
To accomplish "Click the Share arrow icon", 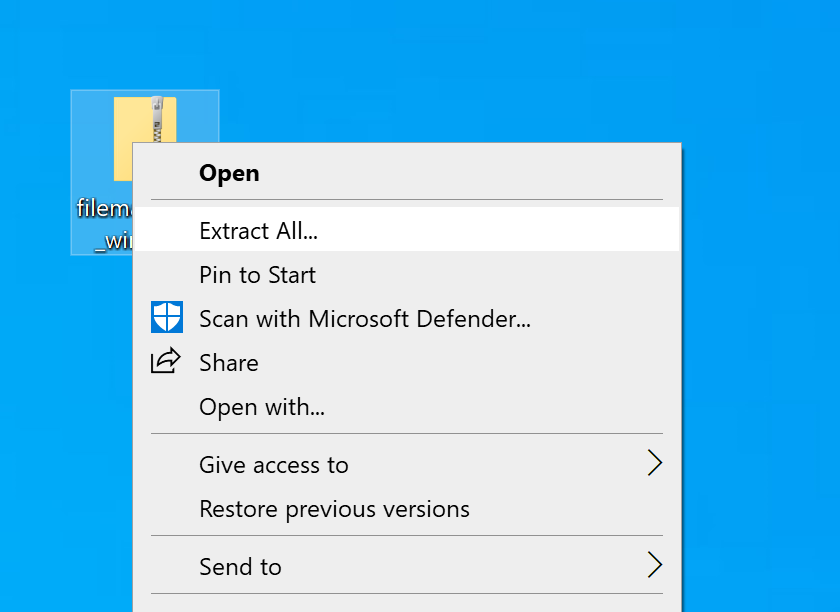I will [166, 361].
